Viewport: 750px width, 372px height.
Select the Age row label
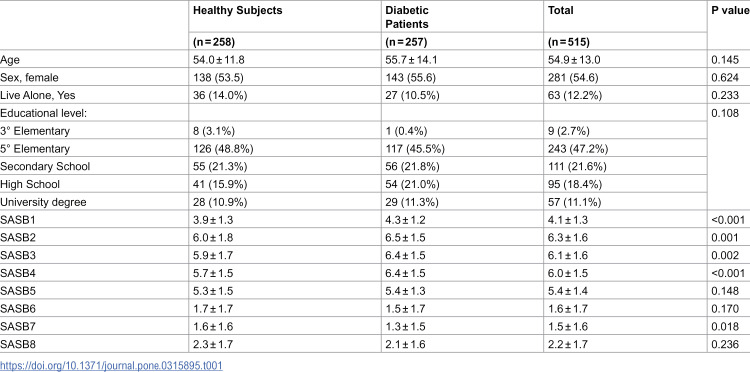pos(10,60)
